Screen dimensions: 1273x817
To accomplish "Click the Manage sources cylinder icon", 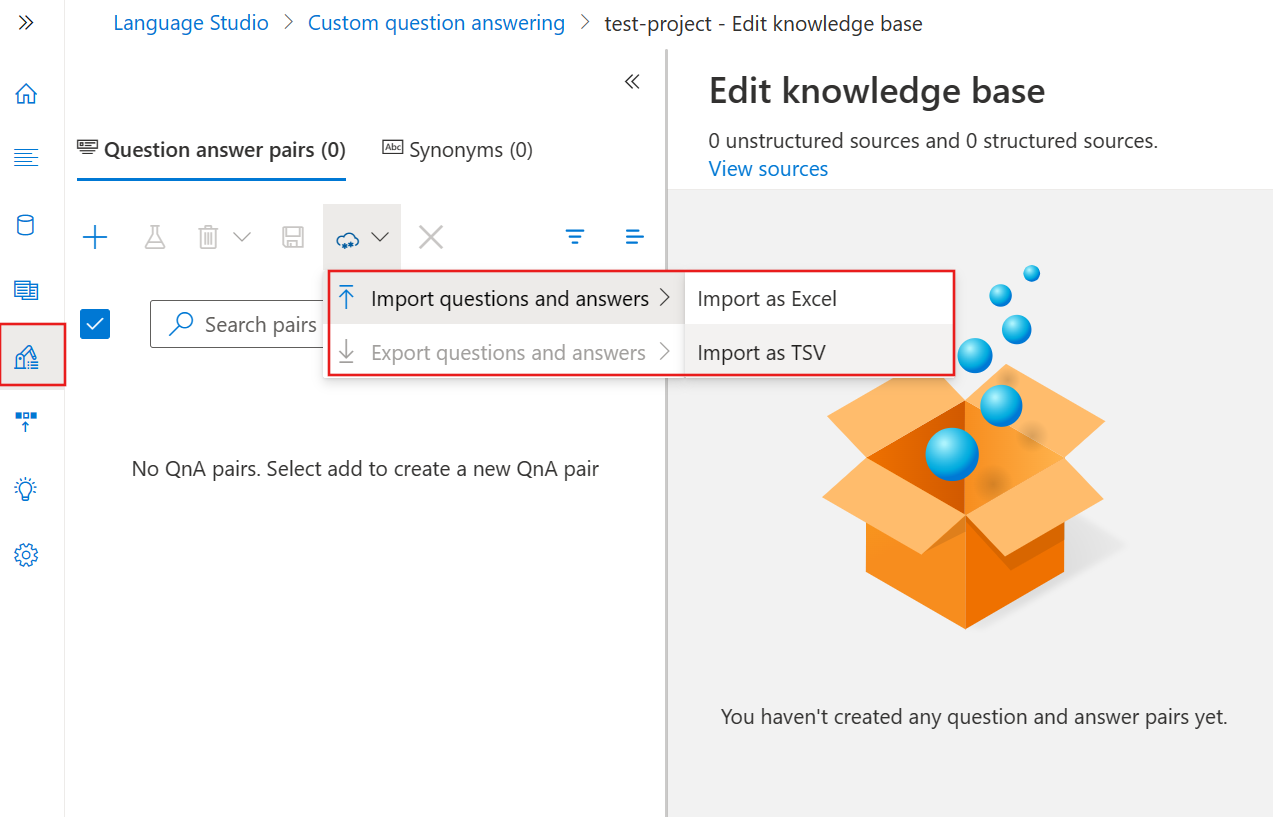I will click(x=26, y=224).
